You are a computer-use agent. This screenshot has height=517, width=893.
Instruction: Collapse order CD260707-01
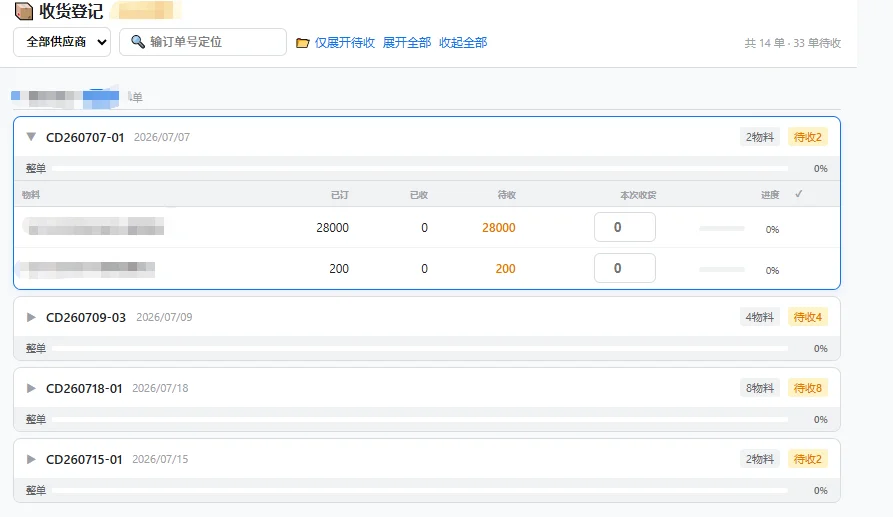pos(31,137)
